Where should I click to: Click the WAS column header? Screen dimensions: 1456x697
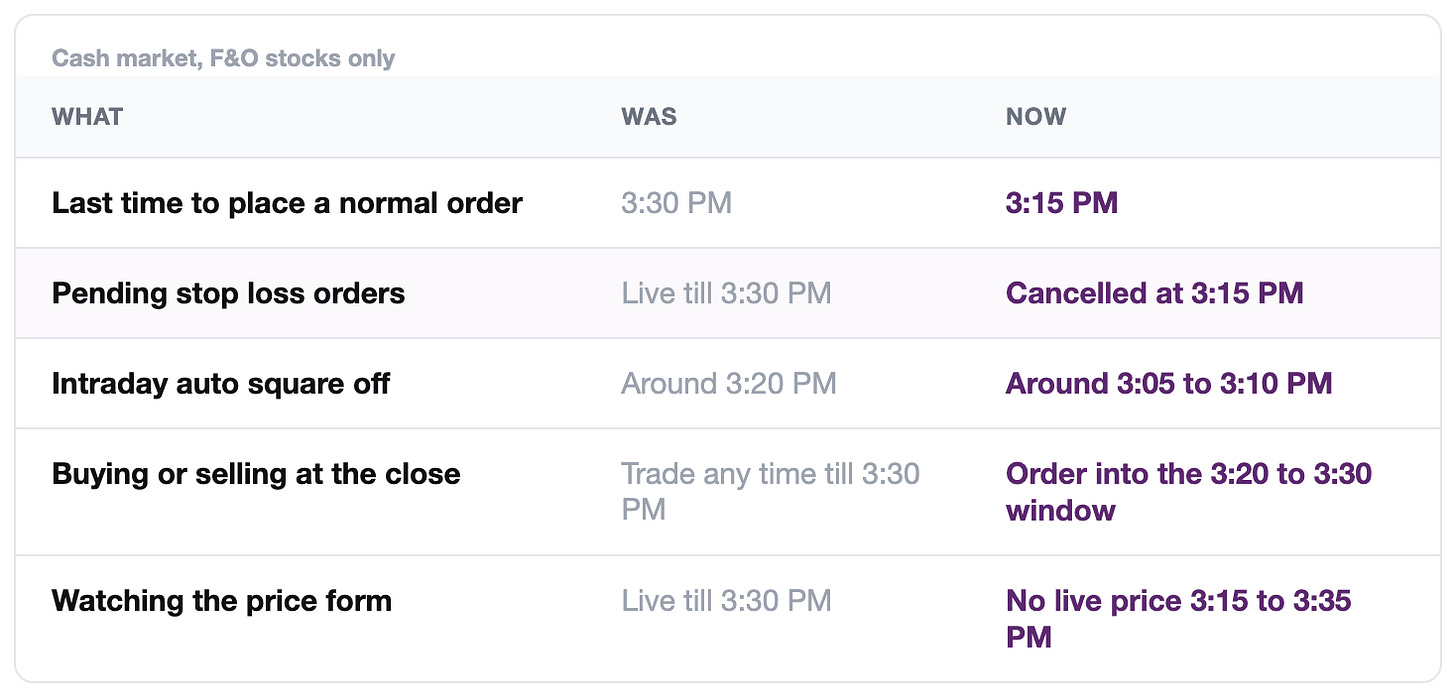coord(649,117)
